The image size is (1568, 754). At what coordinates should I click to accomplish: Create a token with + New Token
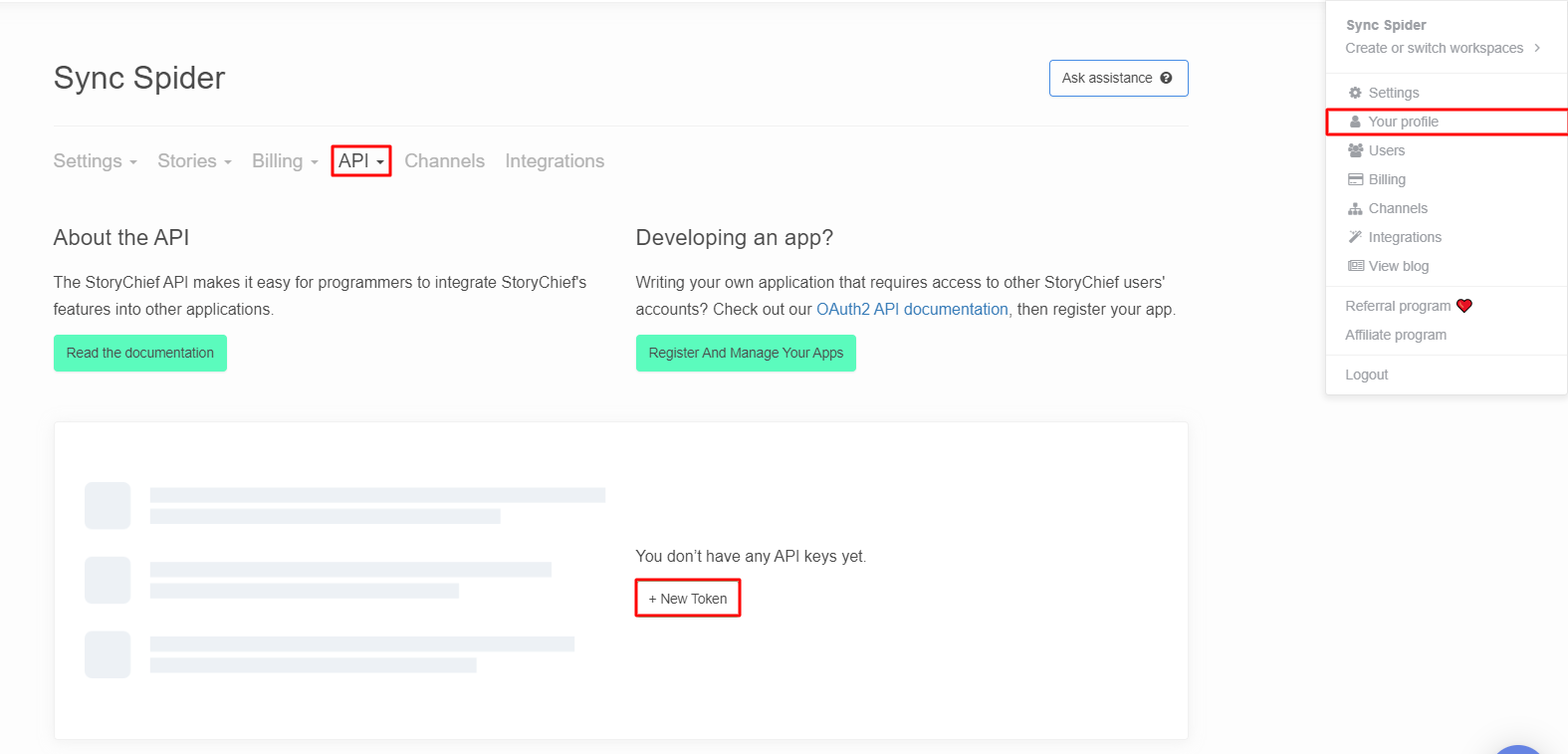(x=688, y=598)
